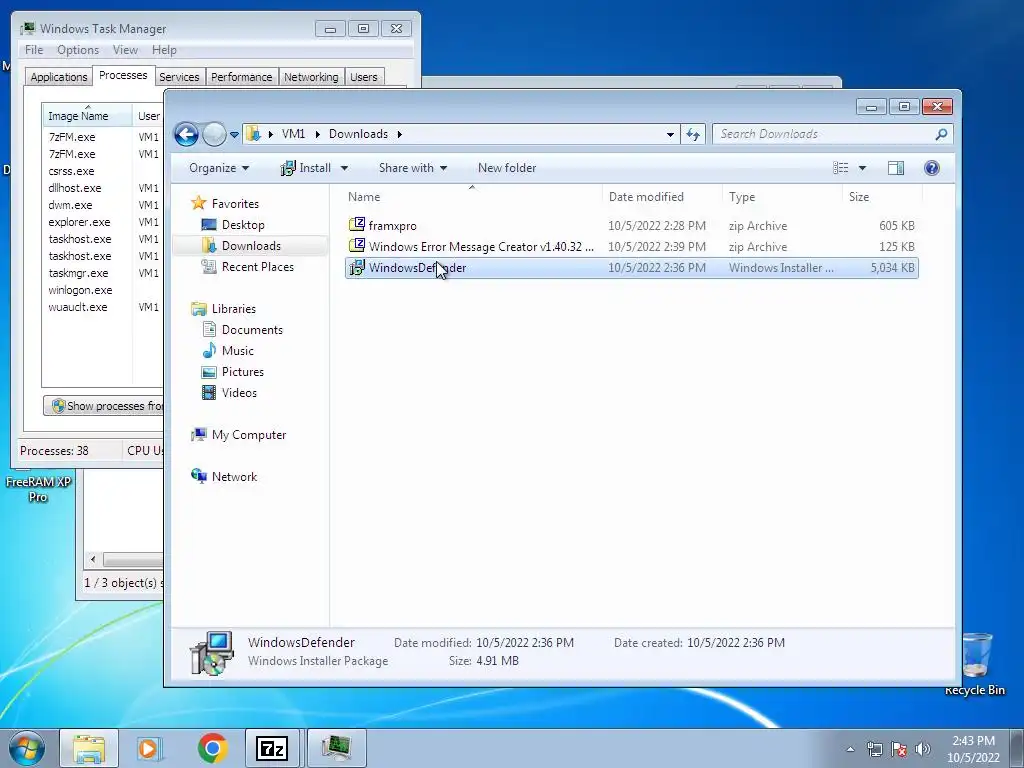Screen dimensions: 1024x768
Task: Select Favorites in the navigation pane
Action: (x=235, y=204)
